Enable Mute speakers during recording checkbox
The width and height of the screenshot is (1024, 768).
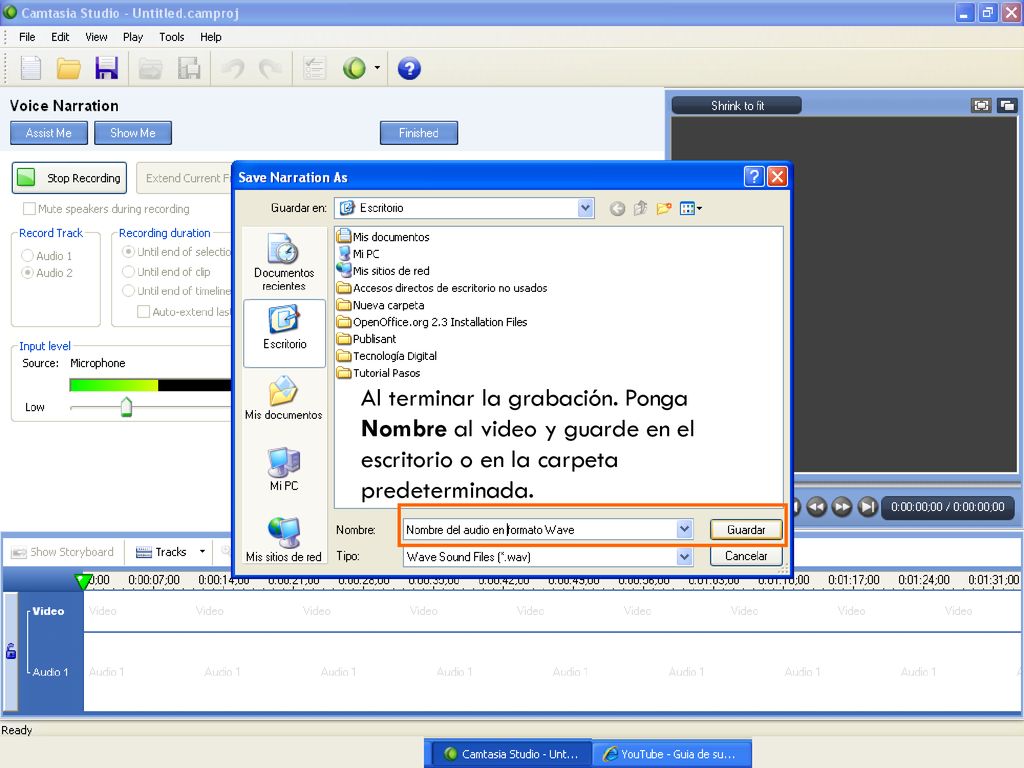[x=29, y=209]
